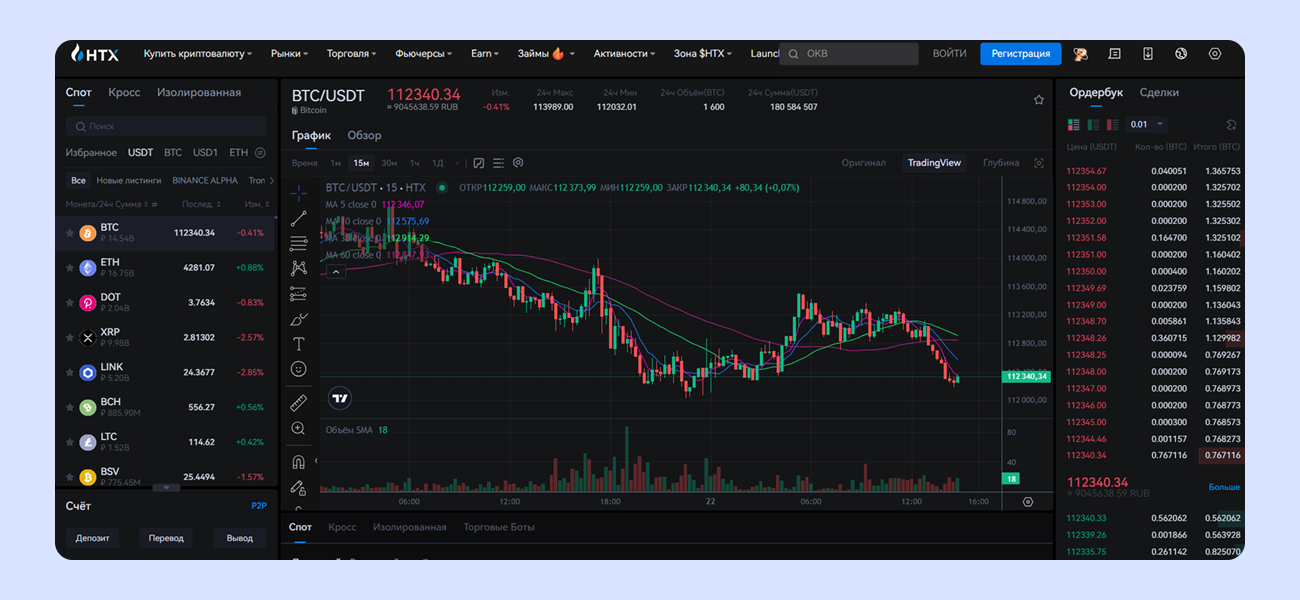
Task: Click the green 112340,34 price axis label
Action: [x=1027, y=376]
